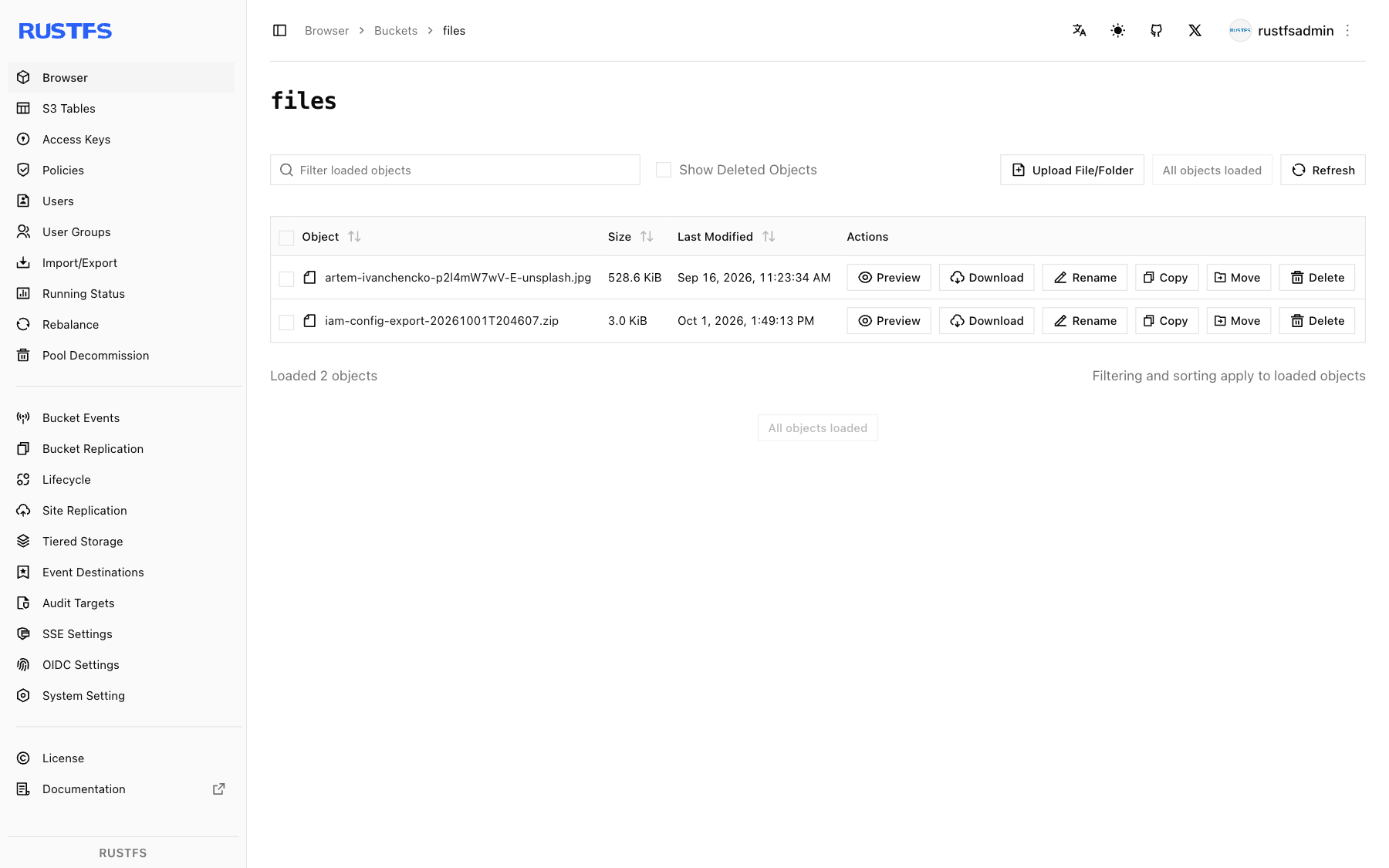The width and height of the screenshot is (1389, 868).
Task: Click the Lifecycle sidebar icon
Action: [23, 479]
